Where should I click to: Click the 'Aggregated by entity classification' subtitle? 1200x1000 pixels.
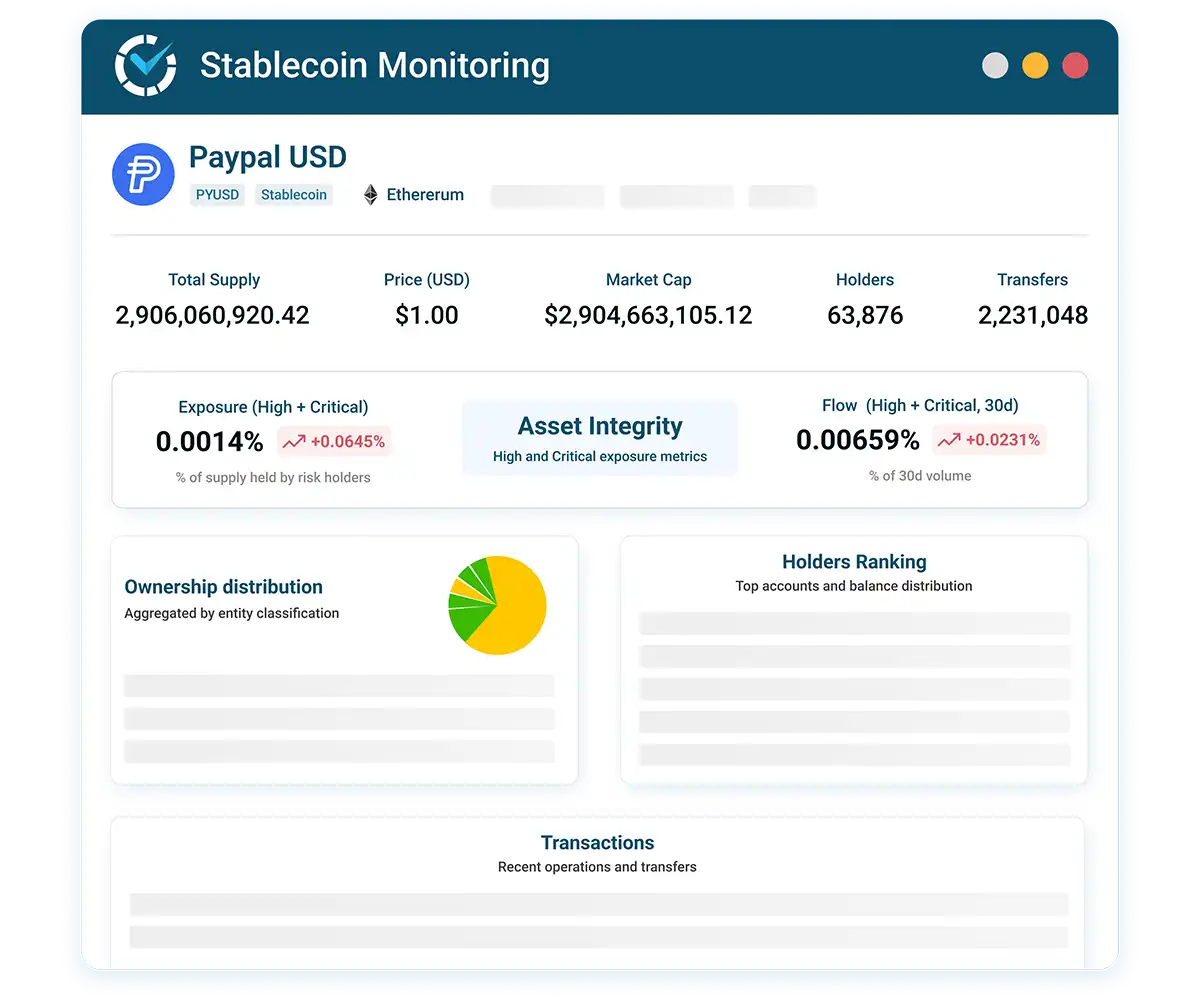231,613
